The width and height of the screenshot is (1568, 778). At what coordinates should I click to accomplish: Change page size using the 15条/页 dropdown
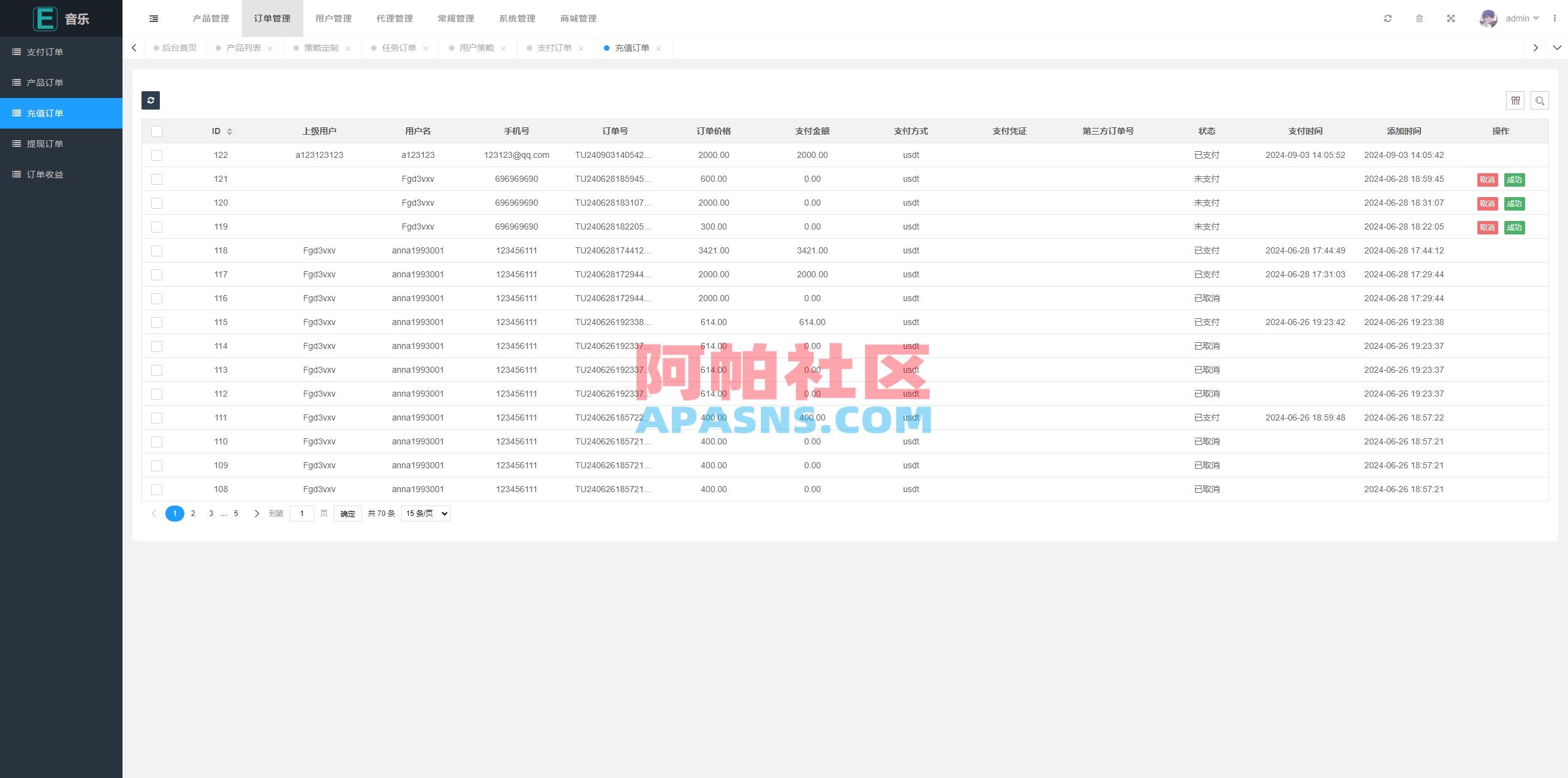pyautogui.click(x=425, y=513)
